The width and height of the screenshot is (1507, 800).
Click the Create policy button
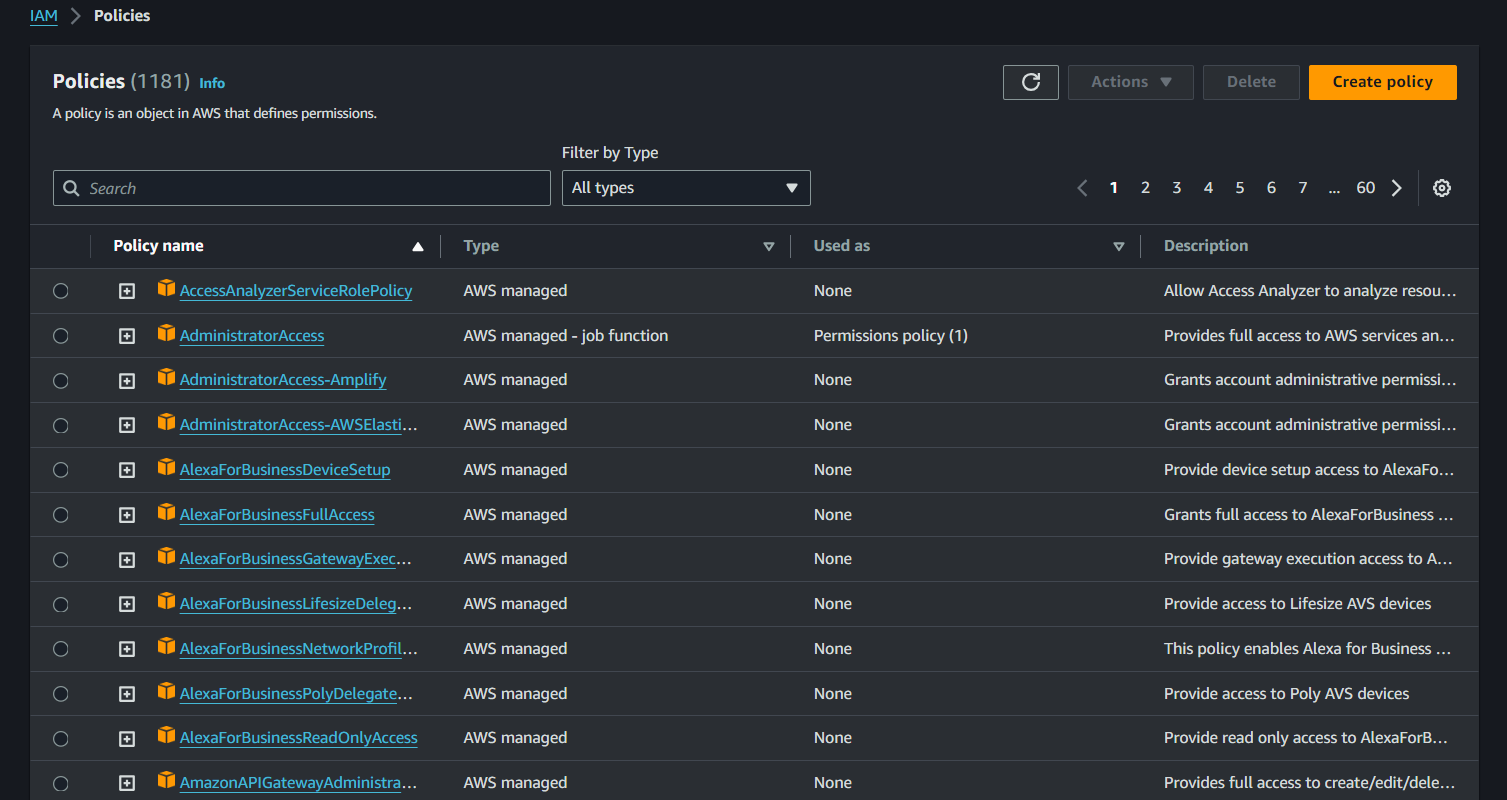click(x=1383, y=82)
